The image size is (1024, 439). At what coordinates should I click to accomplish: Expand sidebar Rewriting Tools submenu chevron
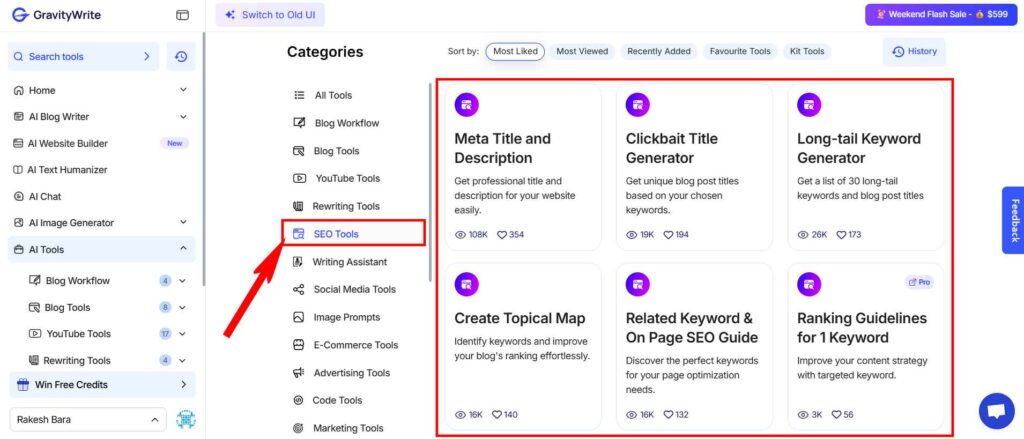click(182, 361)
